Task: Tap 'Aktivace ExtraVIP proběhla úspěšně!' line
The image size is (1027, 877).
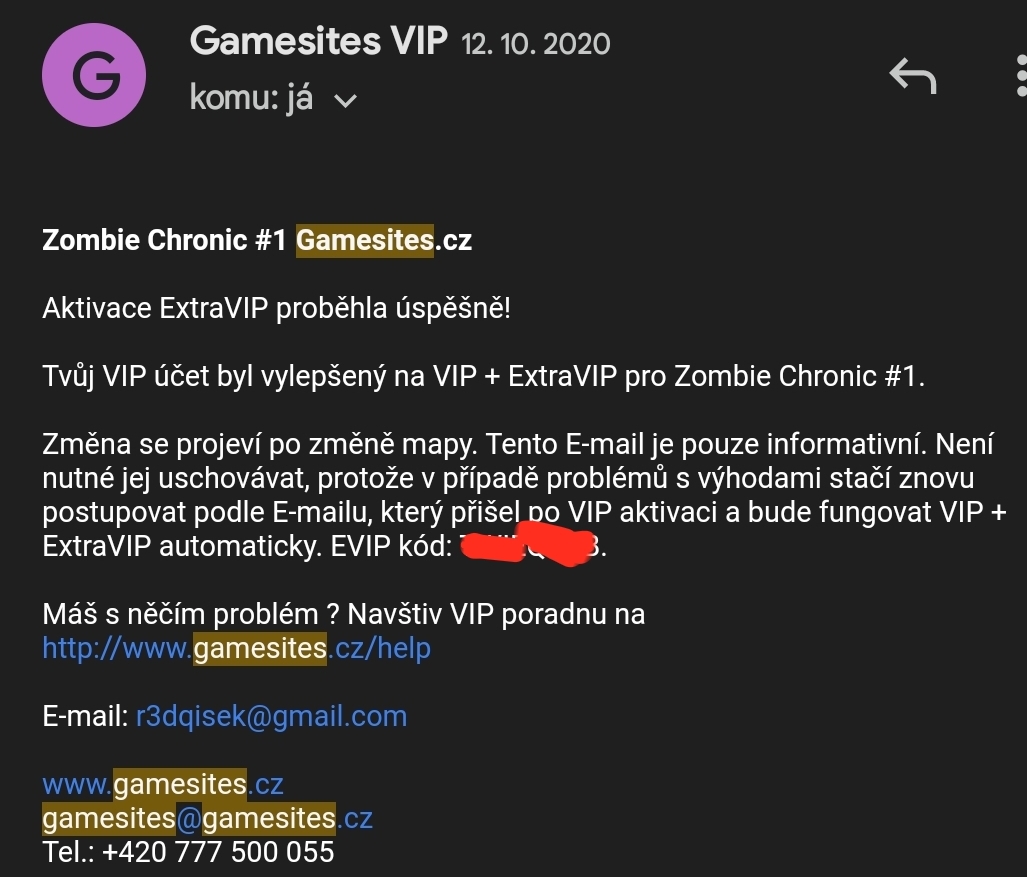Action: click(x=276, y=308)
